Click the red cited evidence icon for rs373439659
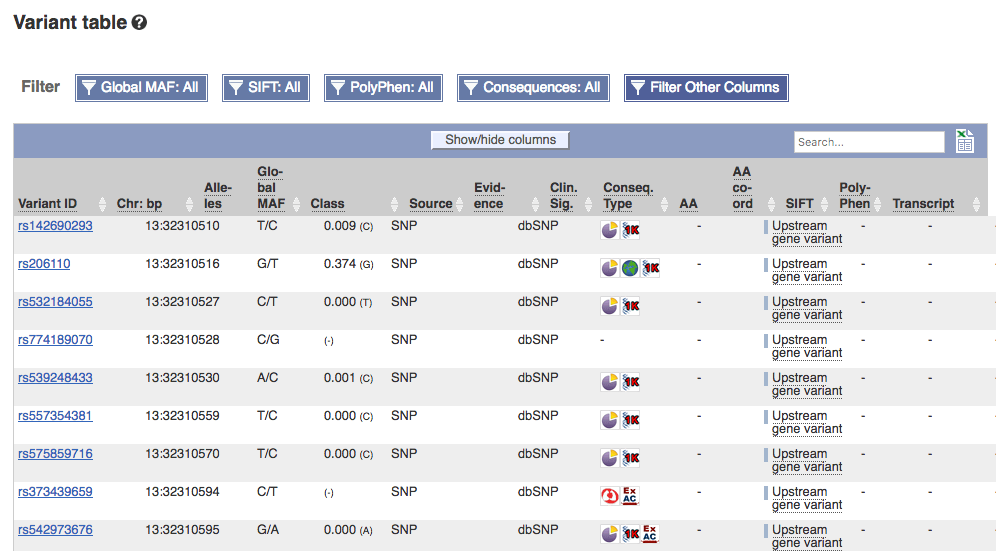 pos(610,496)
